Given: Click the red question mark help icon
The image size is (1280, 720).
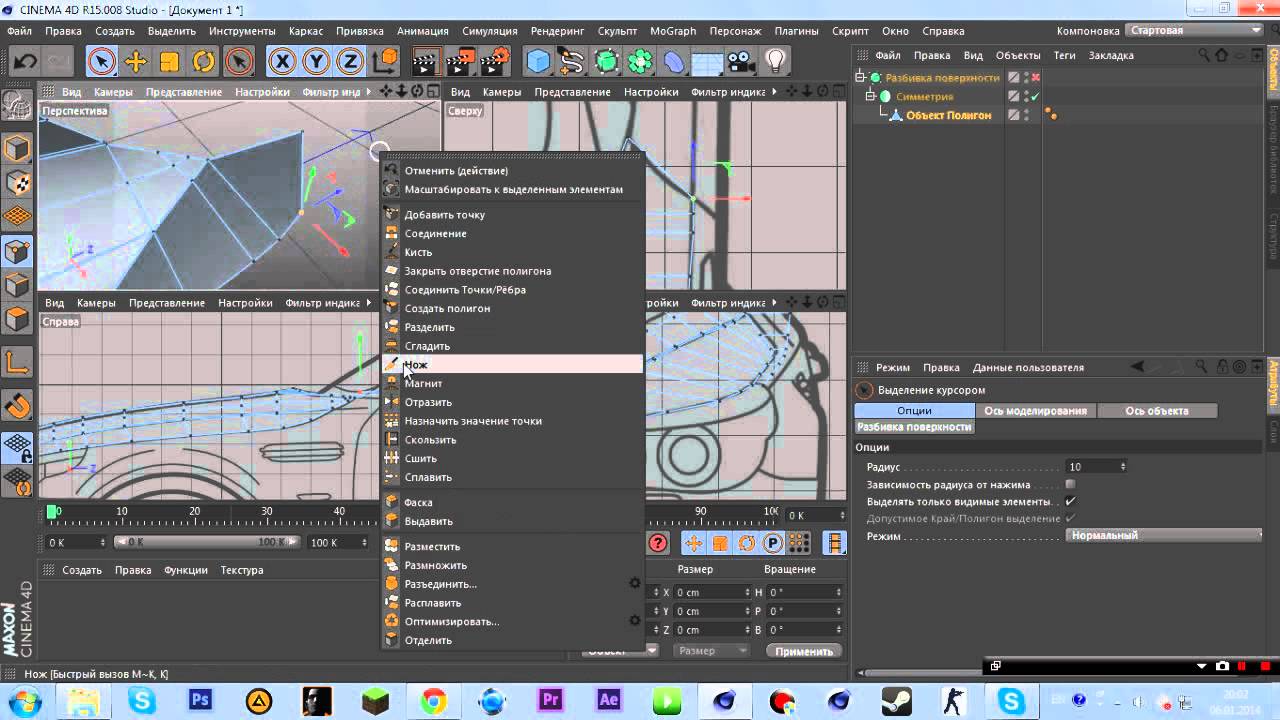Looking at the screenshot, I should [658, 543].
